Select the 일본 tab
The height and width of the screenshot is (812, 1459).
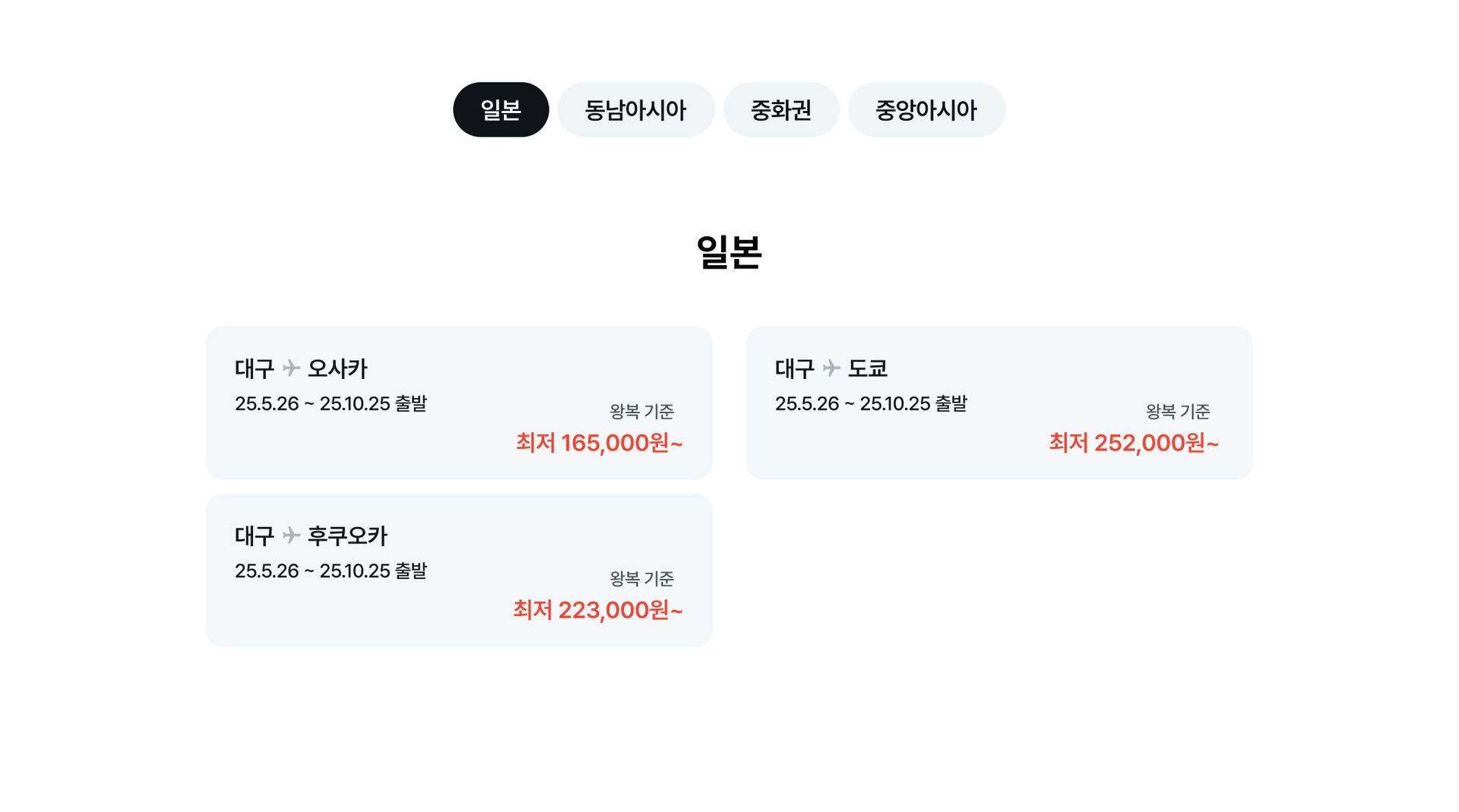pos(501,110)
